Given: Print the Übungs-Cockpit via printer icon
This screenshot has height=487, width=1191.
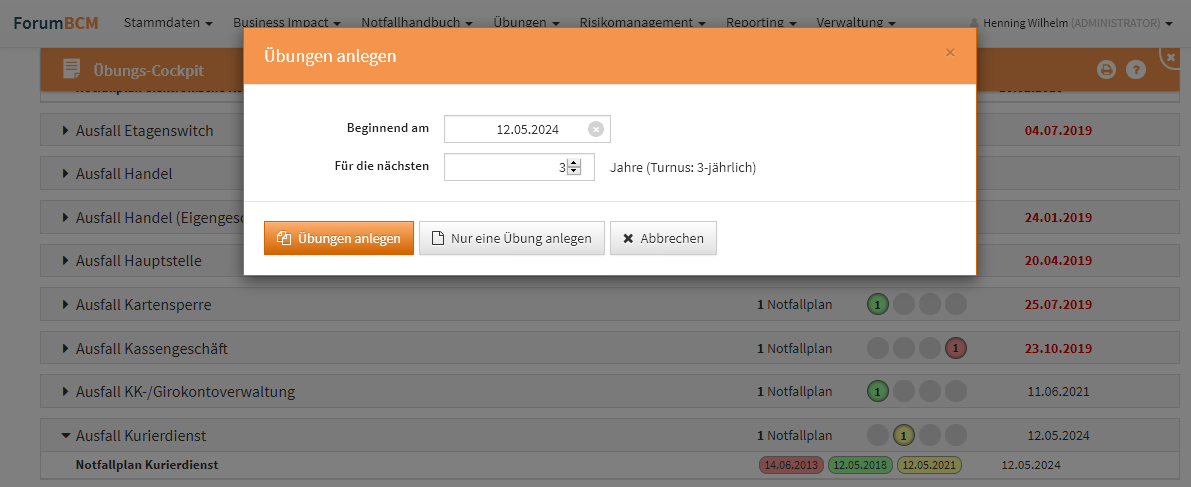Looking at the screenshot, I should tap(1107, 70).
